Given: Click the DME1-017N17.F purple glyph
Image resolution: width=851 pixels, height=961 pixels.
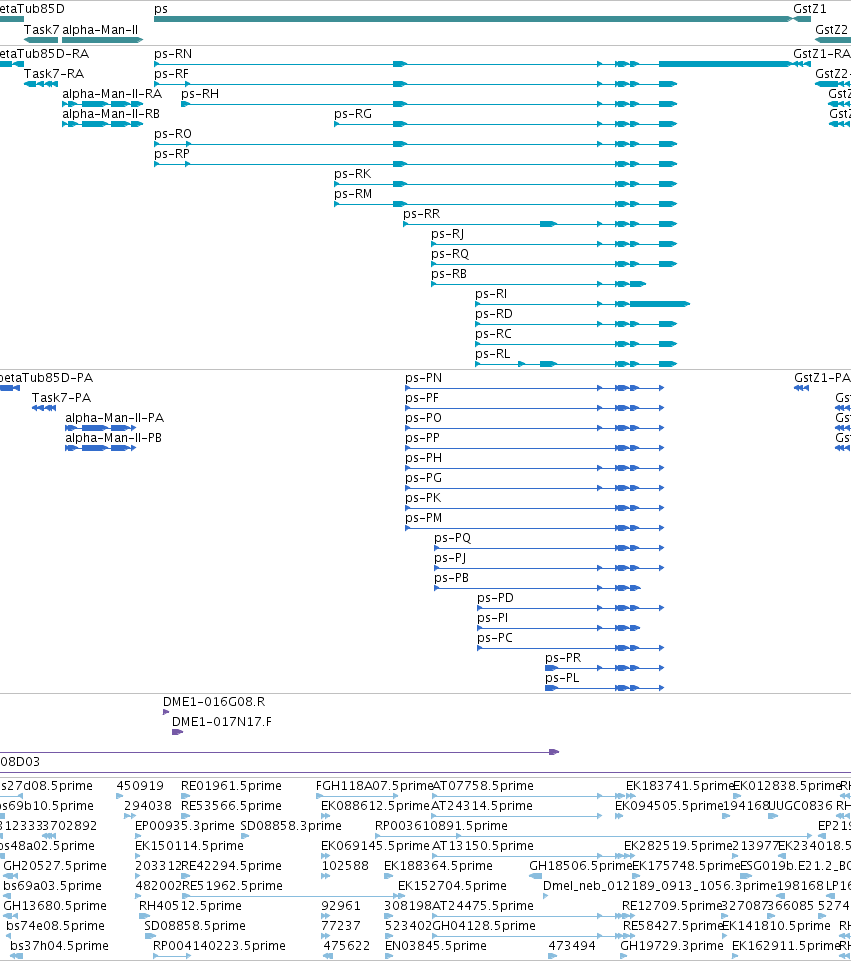Looking at the screenshot, I should [x=178, y=732].
